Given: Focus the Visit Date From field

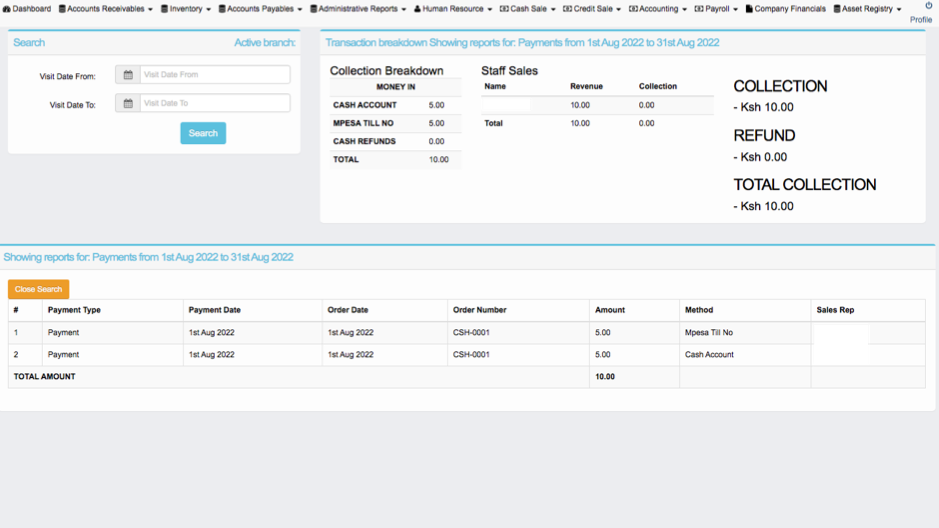Looking at the screenshot, I should [215, 75].
